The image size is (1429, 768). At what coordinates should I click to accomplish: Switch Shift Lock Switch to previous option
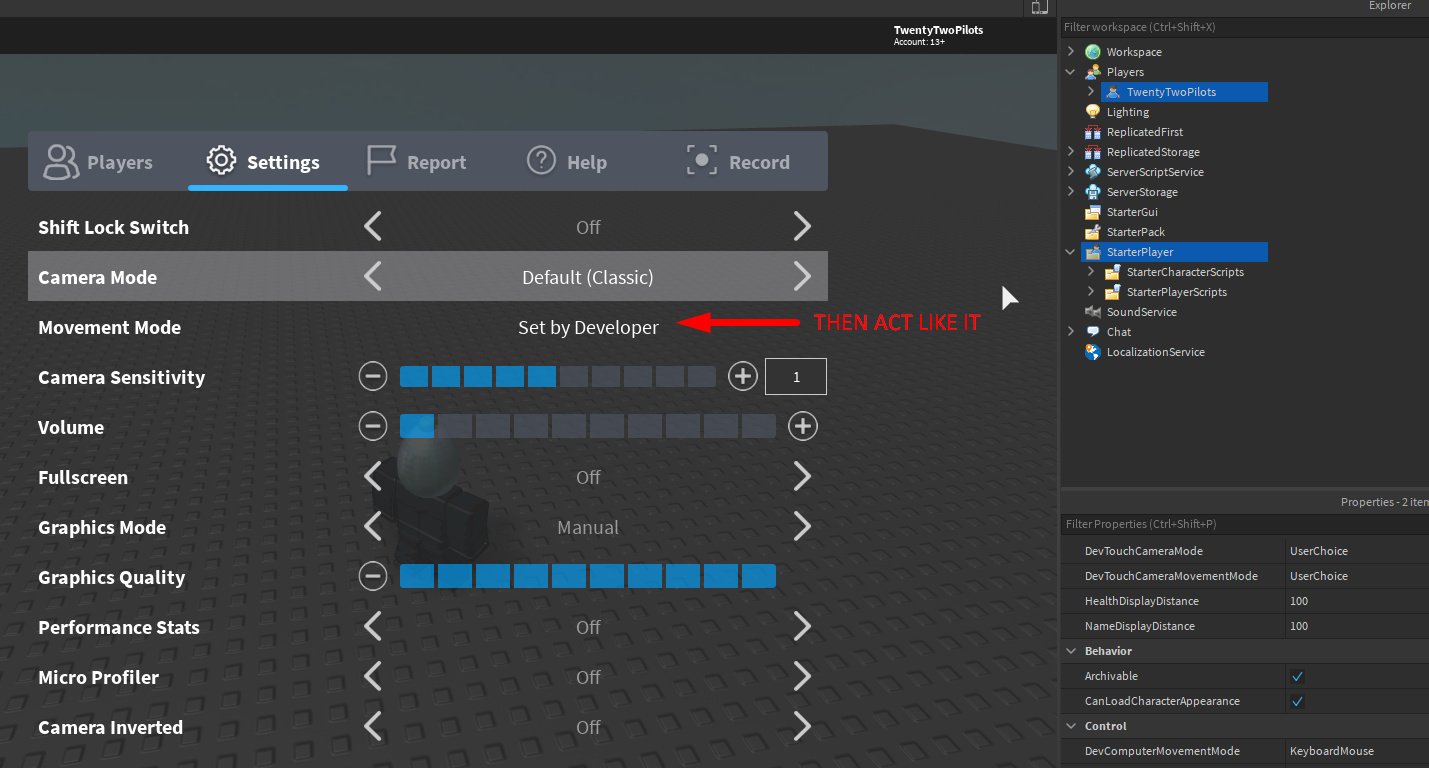point(373,227)
